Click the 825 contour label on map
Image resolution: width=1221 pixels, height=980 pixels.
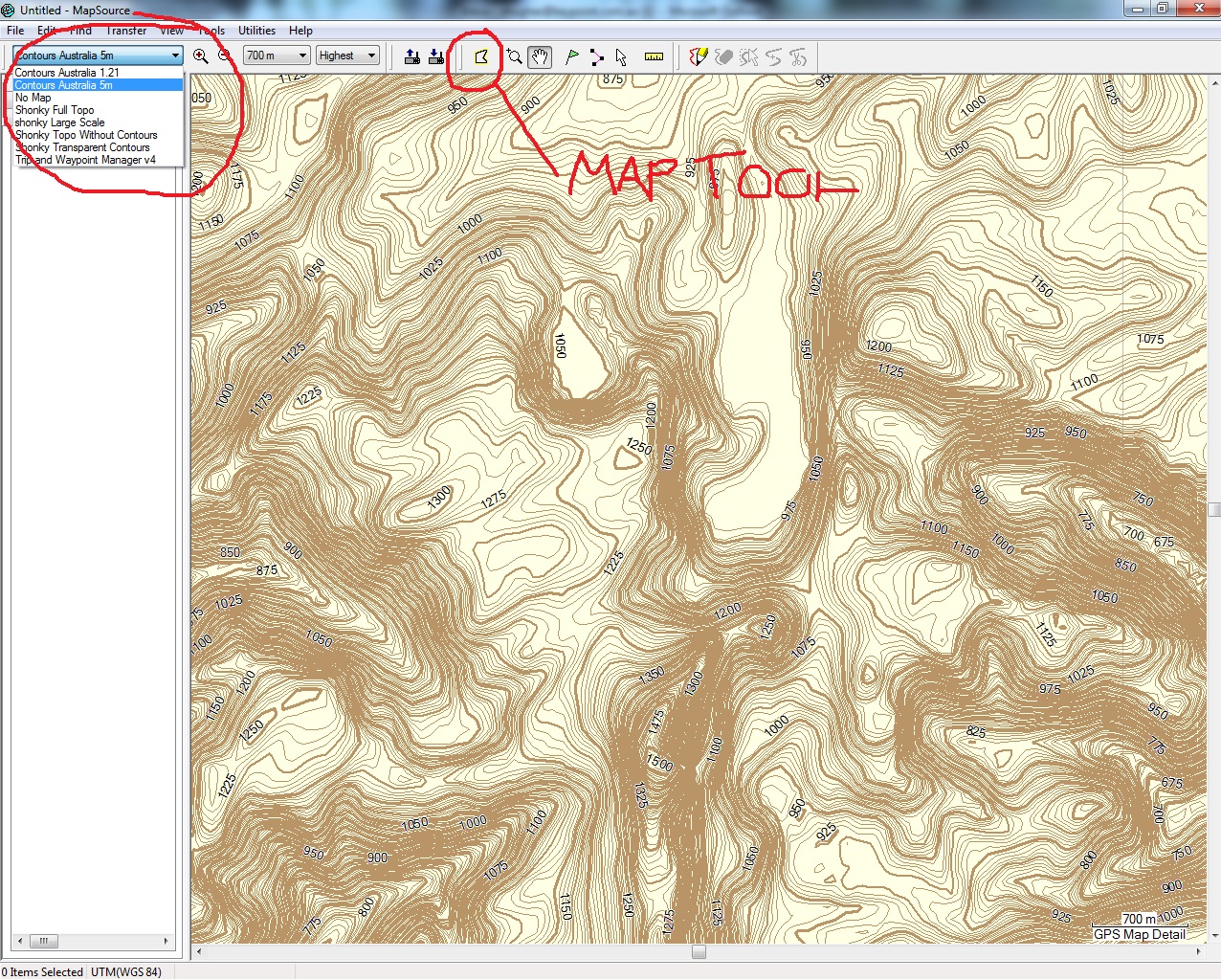click(976, 732)
